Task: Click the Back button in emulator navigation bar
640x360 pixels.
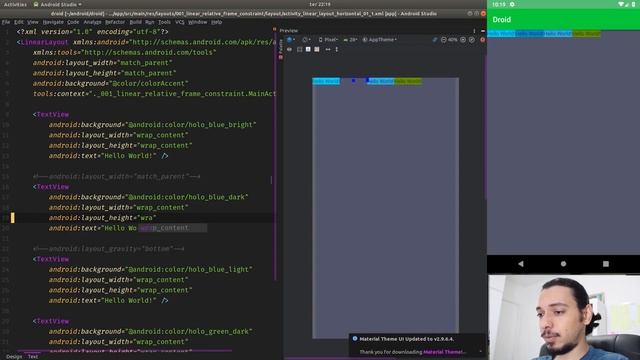Action: coord(521,264)
